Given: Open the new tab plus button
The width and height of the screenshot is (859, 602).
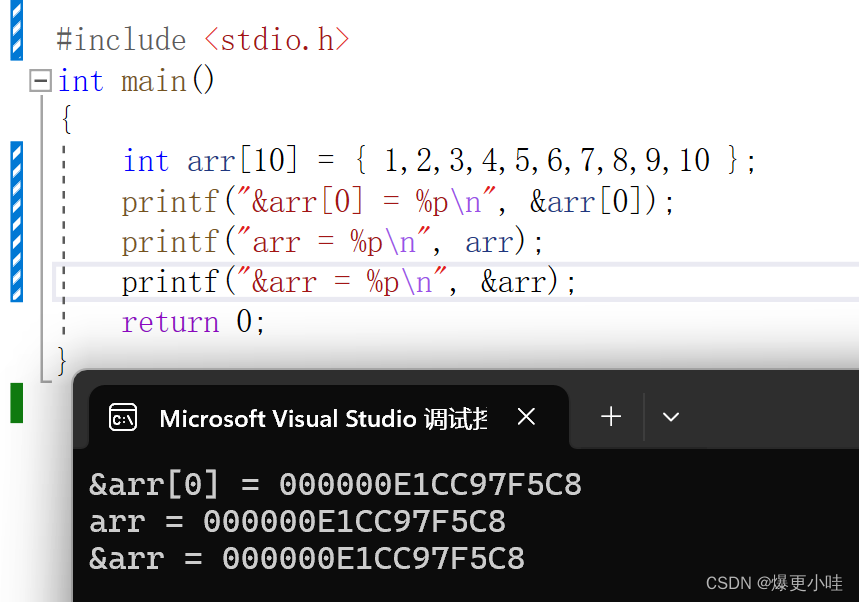Looking at the screenshot, I should 611,416.
